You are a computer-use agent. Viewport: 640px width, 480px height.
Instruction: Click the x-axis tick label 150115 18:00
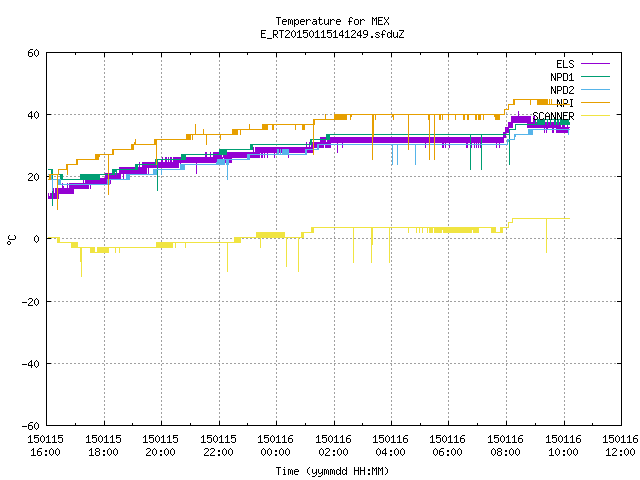tap(104, 446)
